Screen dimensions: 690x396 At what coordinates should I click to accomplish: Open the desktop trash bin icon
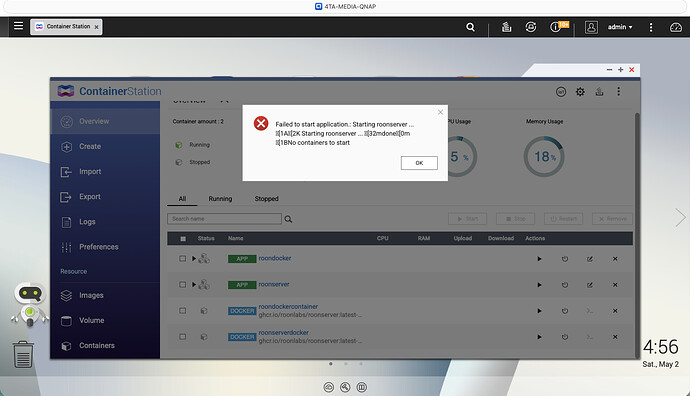23,354
